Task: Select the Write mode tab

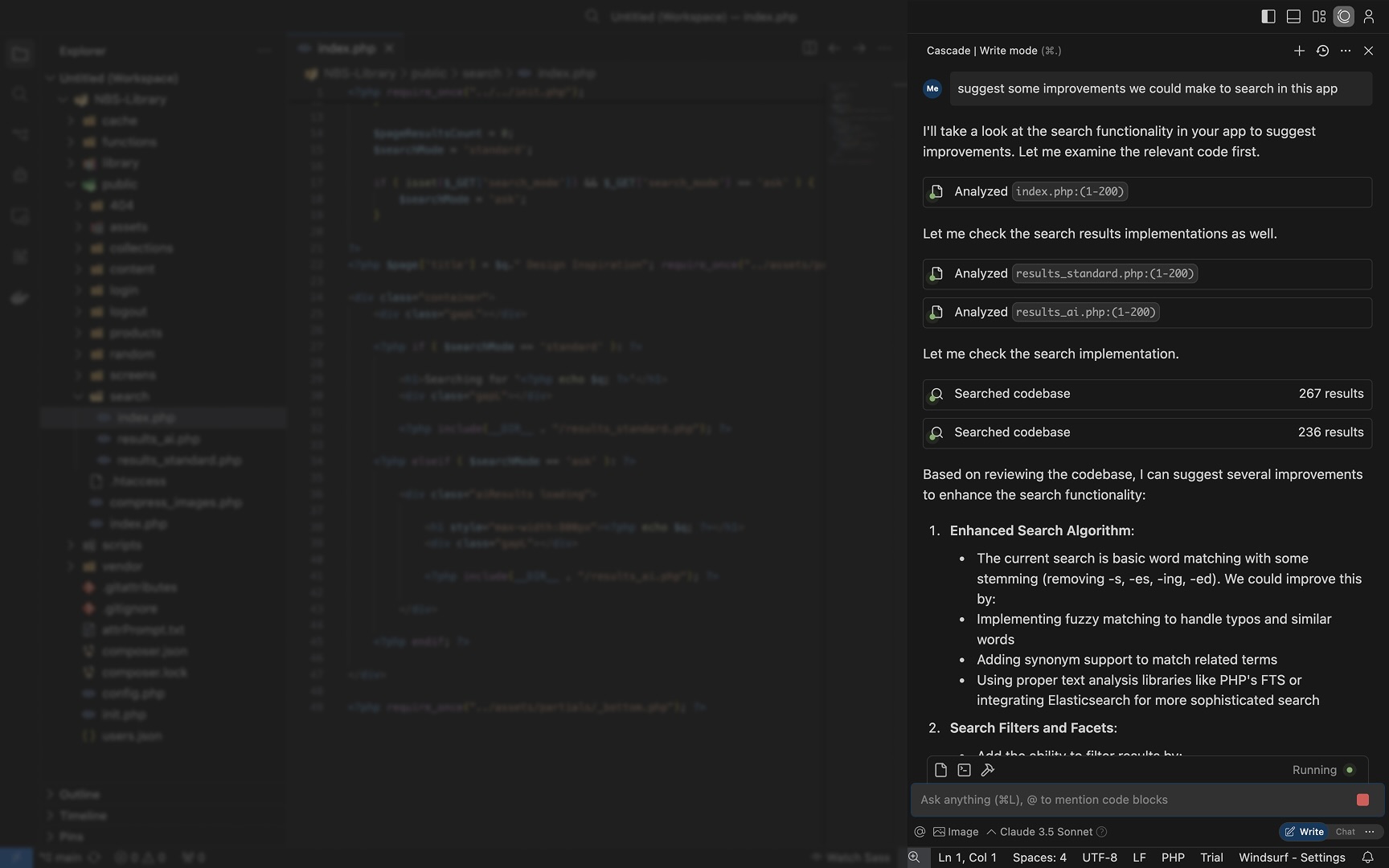Action: click(x=1304, y=832)
